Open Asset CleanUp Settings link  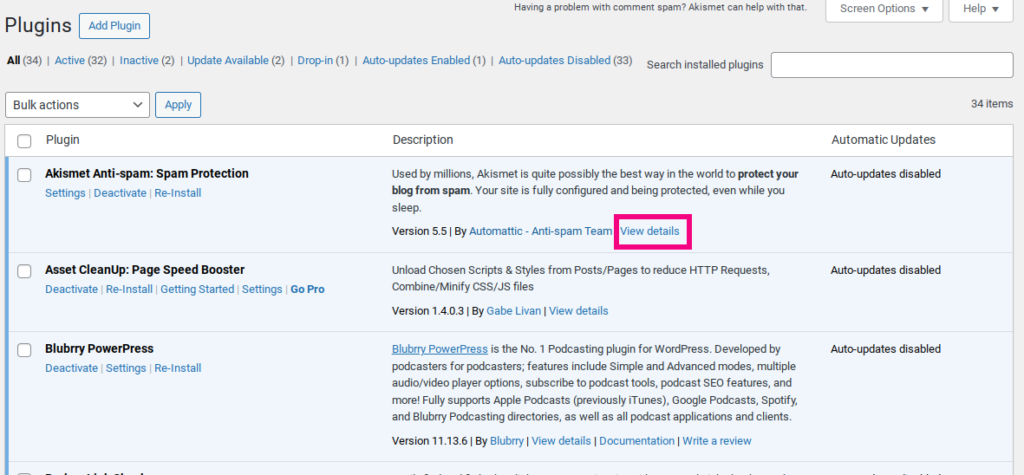(x=262, y=289)
